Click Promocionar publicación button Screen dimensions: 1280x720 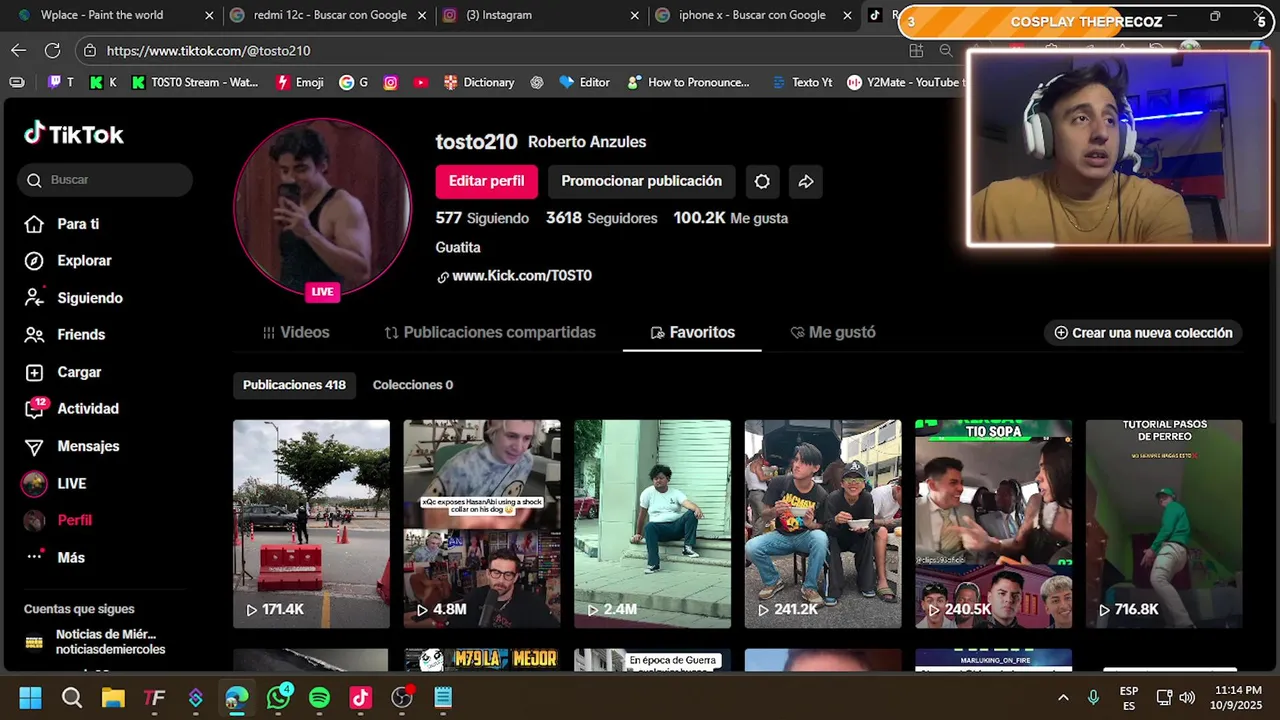[x=641, y=181]
